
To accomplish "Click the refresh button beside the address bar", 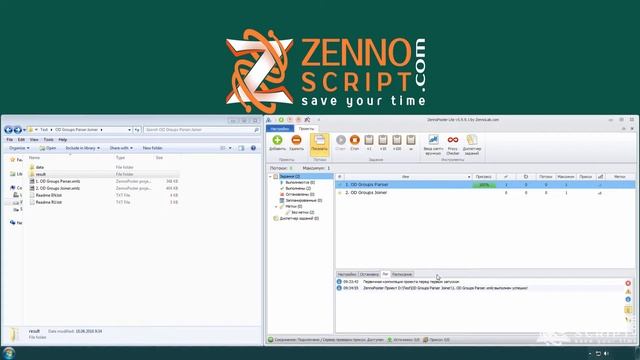I will pos(137,130).
